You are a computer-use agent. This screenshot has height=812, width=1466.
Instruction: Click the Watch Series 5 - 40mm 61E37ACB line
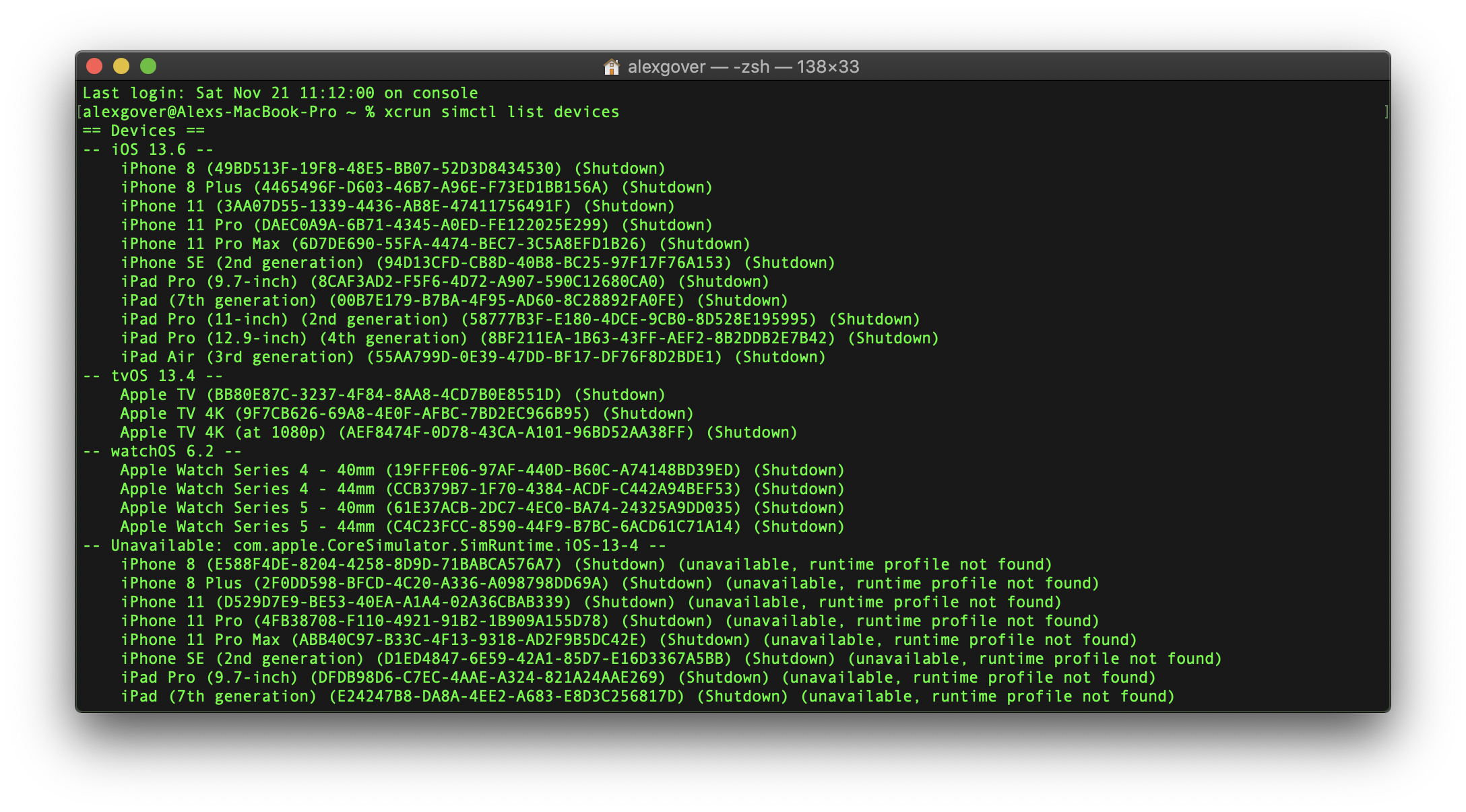(482, 508)
